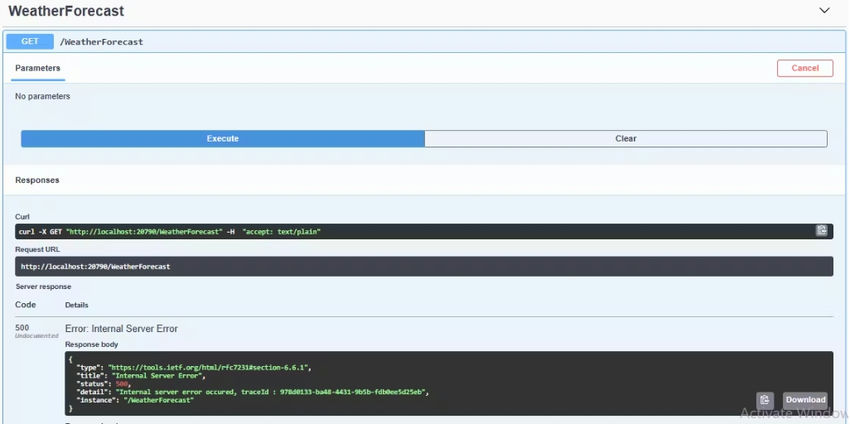Image resolution: width=850 pixels, height=424 pixels.
Task: Click the Execute button
Action: (223, 139)
